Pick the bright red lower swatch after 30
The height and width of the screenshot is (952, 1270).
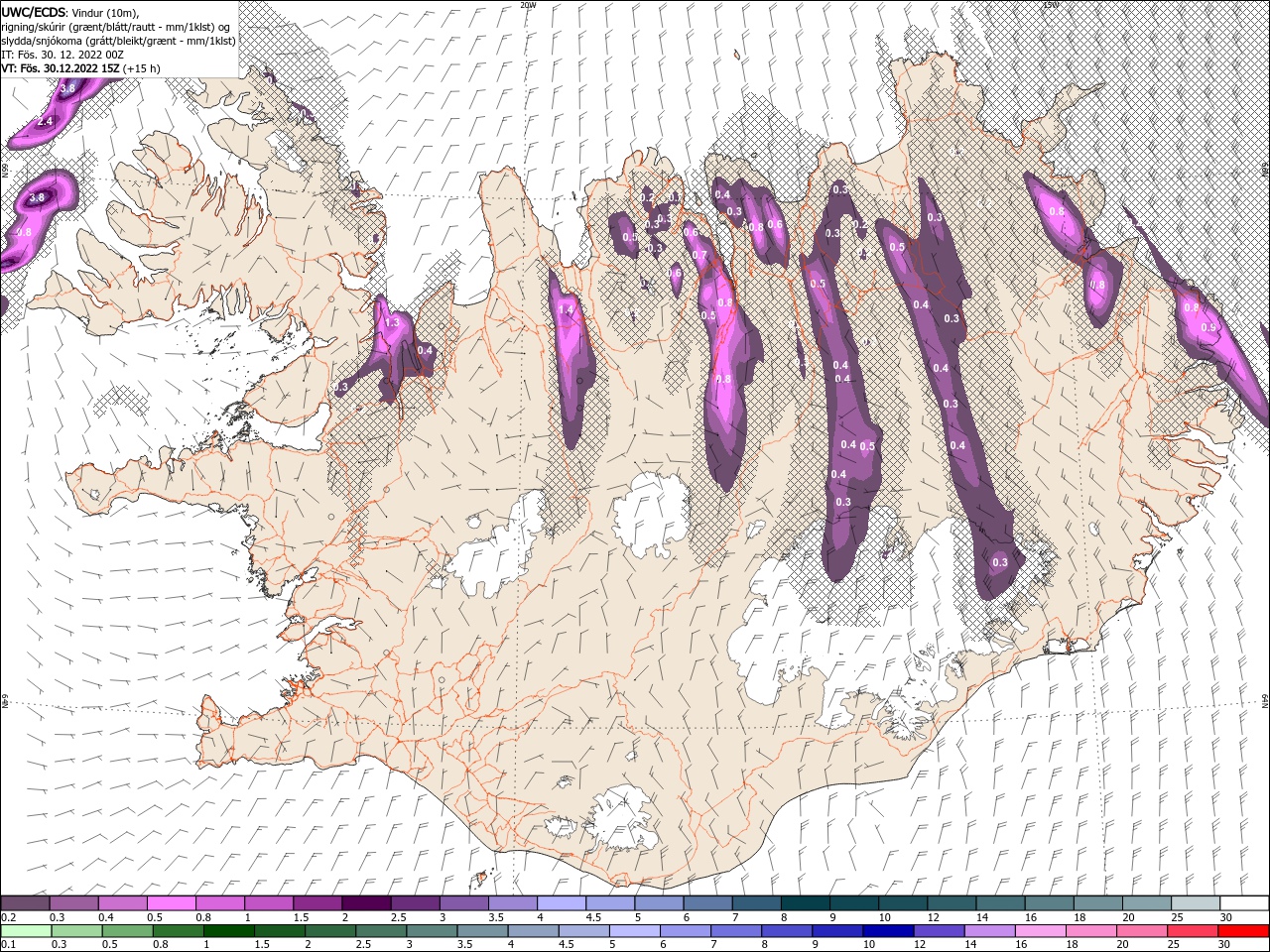click(x=1244, y=931)
